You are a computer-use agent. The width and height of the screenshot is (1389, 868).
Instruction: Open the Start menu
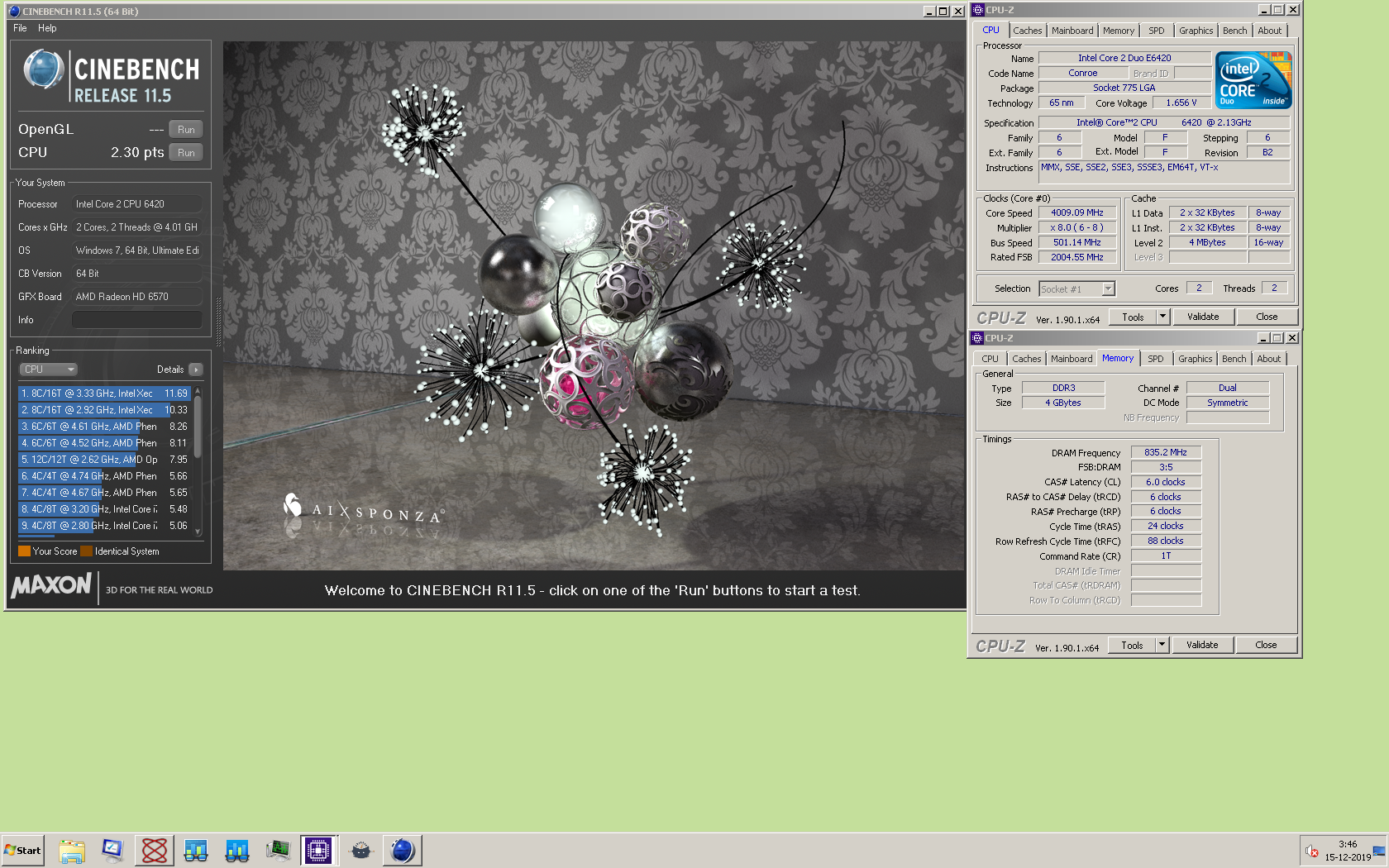(x=23, y=851)
